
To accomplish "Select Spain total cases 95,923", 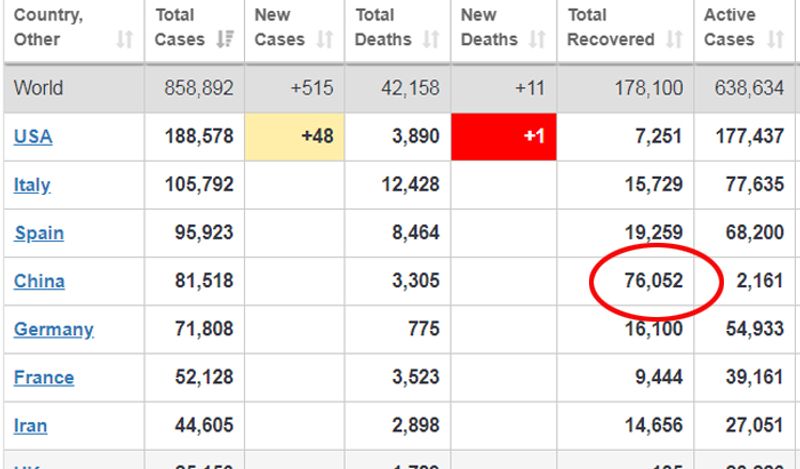I will coord(204,233).
